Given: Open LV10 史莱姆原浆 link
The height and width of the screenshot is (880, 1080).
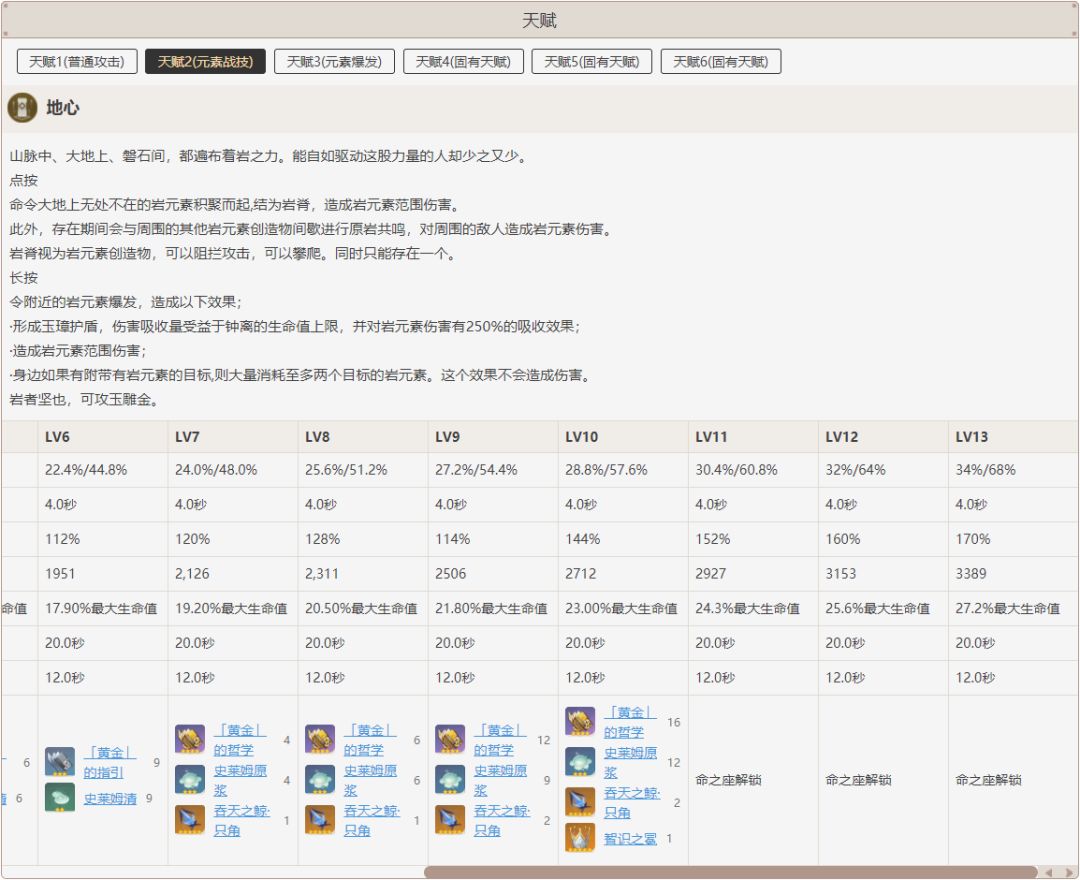Looking at the screenshot, I should [x=630, y=762].
